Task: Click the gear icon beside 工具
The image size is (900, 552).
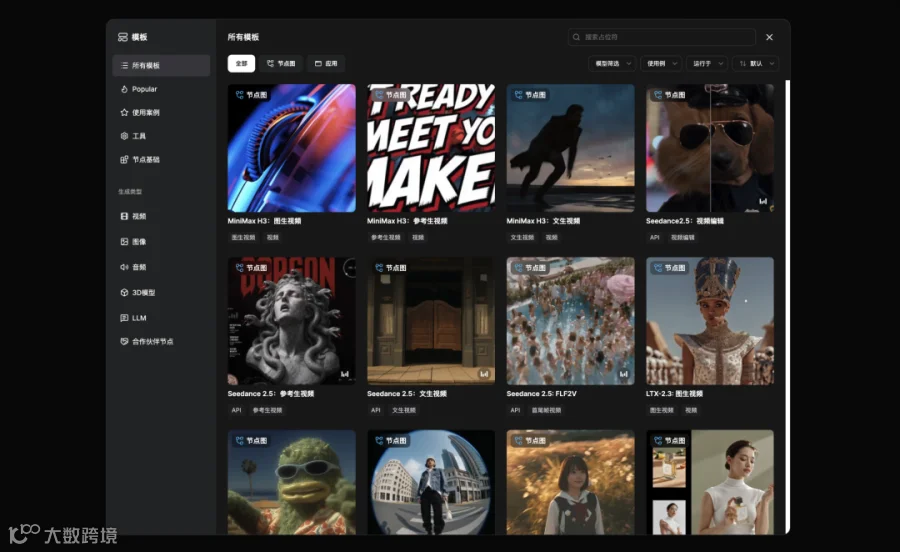Action: click(x=124, y=136)
